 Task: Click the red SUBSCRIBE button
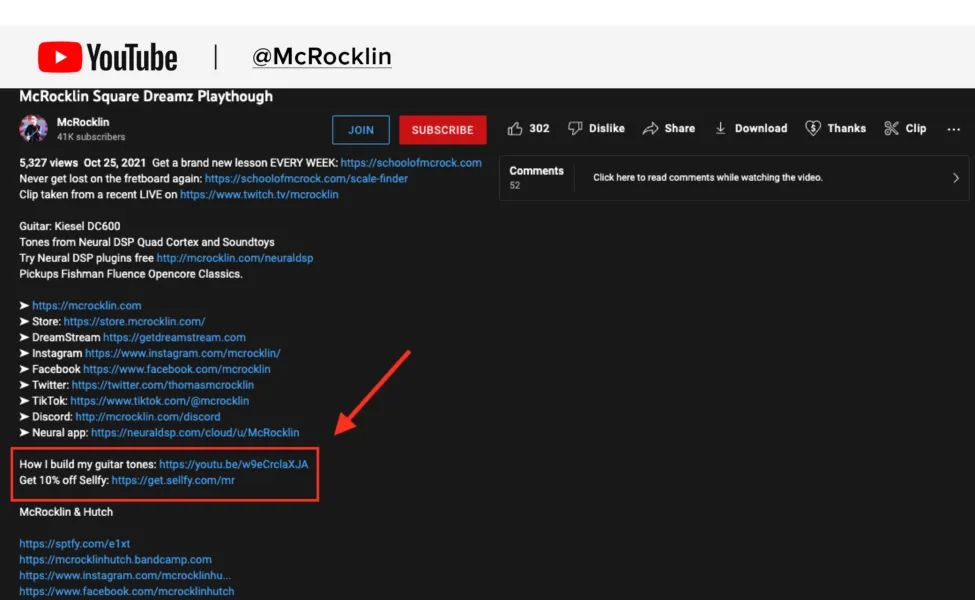point(443,130)
